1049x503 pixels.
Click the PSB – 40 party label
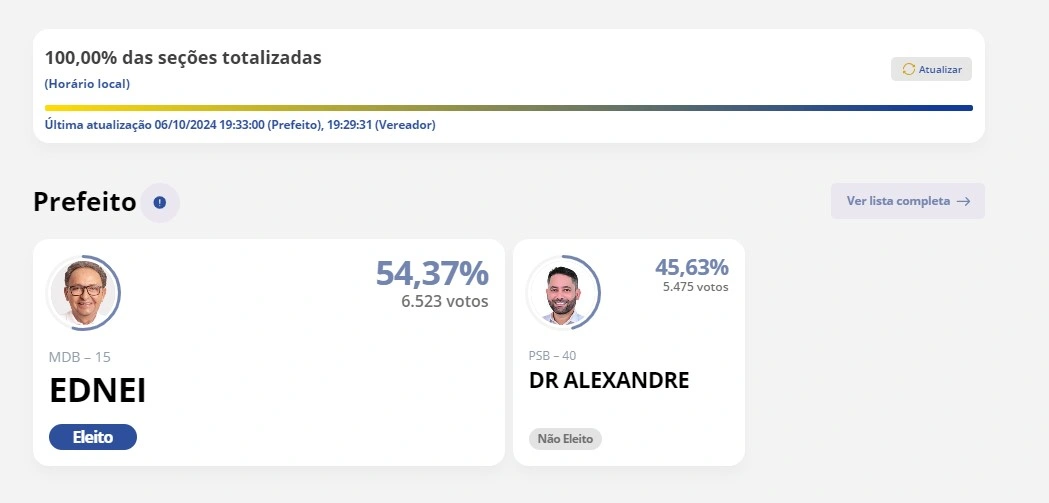(x=552, y=356)
